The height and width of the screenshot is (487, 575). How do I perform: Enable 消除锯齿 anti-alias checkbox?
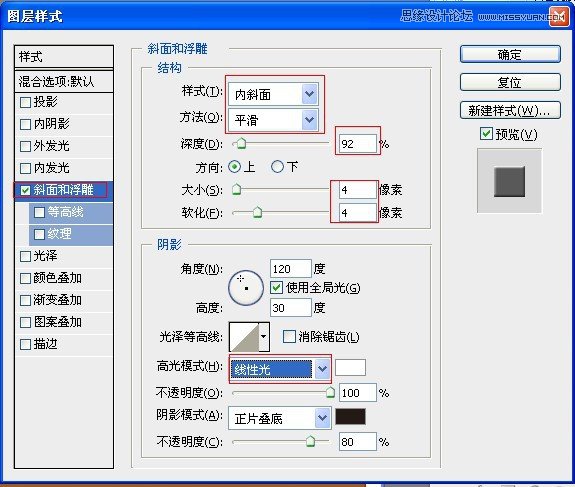coord(289,336)
